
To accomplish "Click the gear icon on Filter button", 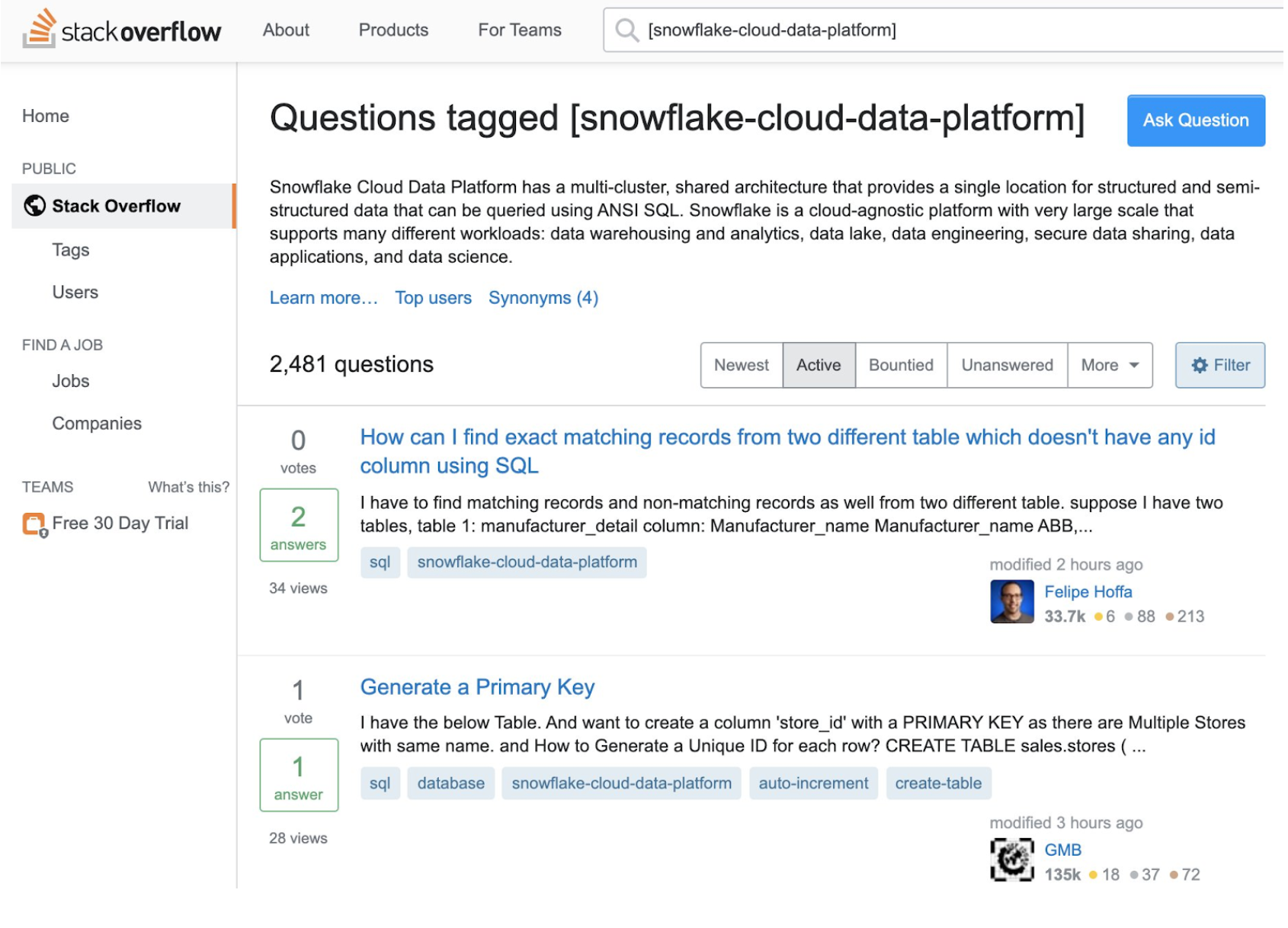I will pyautogui.click(x=1200, y=366).
